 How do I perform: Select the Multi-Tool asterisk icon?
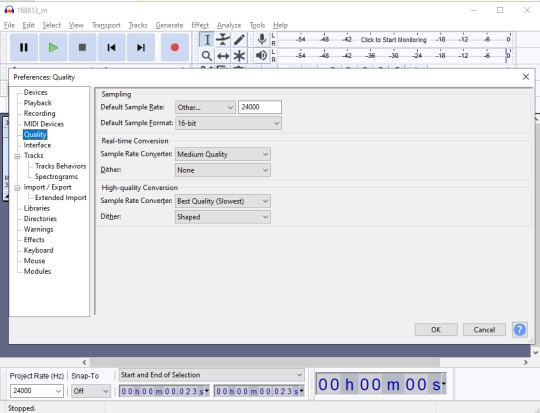pyautogui.click(x=239, y=55)
